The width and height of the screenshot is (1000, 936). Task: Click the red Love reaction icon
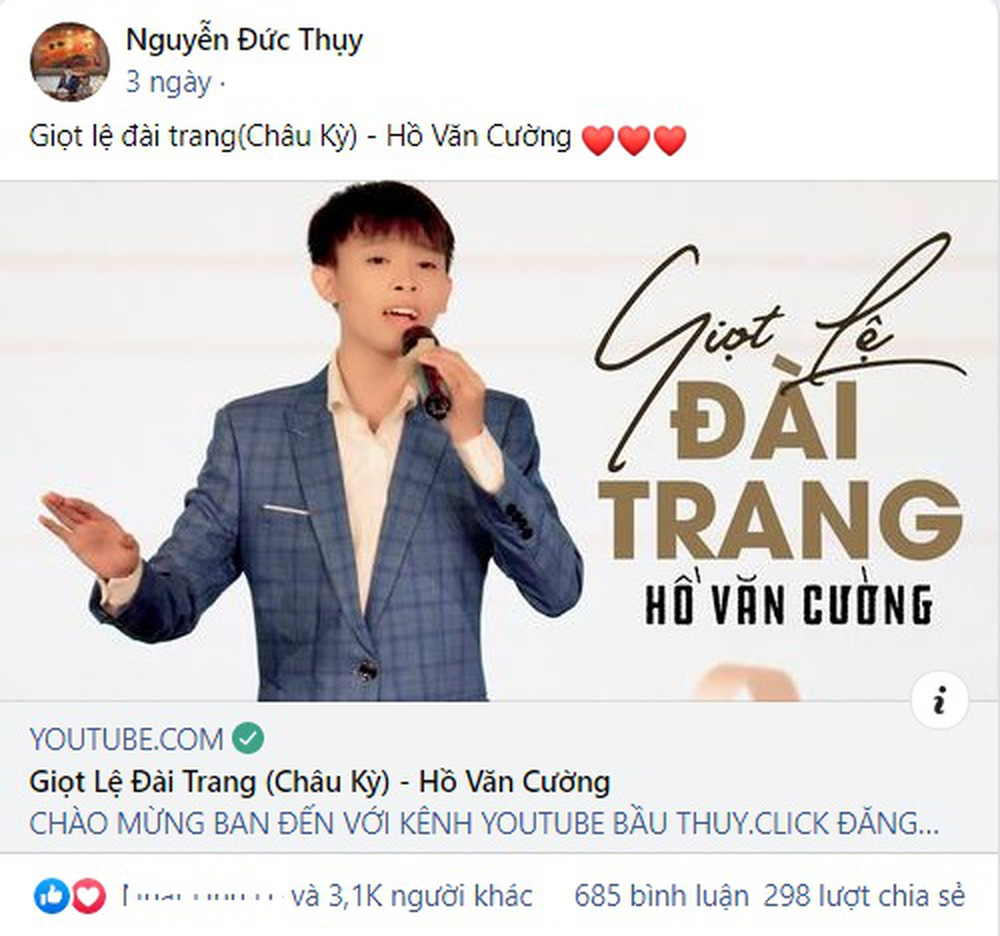[x=88, y=896]
